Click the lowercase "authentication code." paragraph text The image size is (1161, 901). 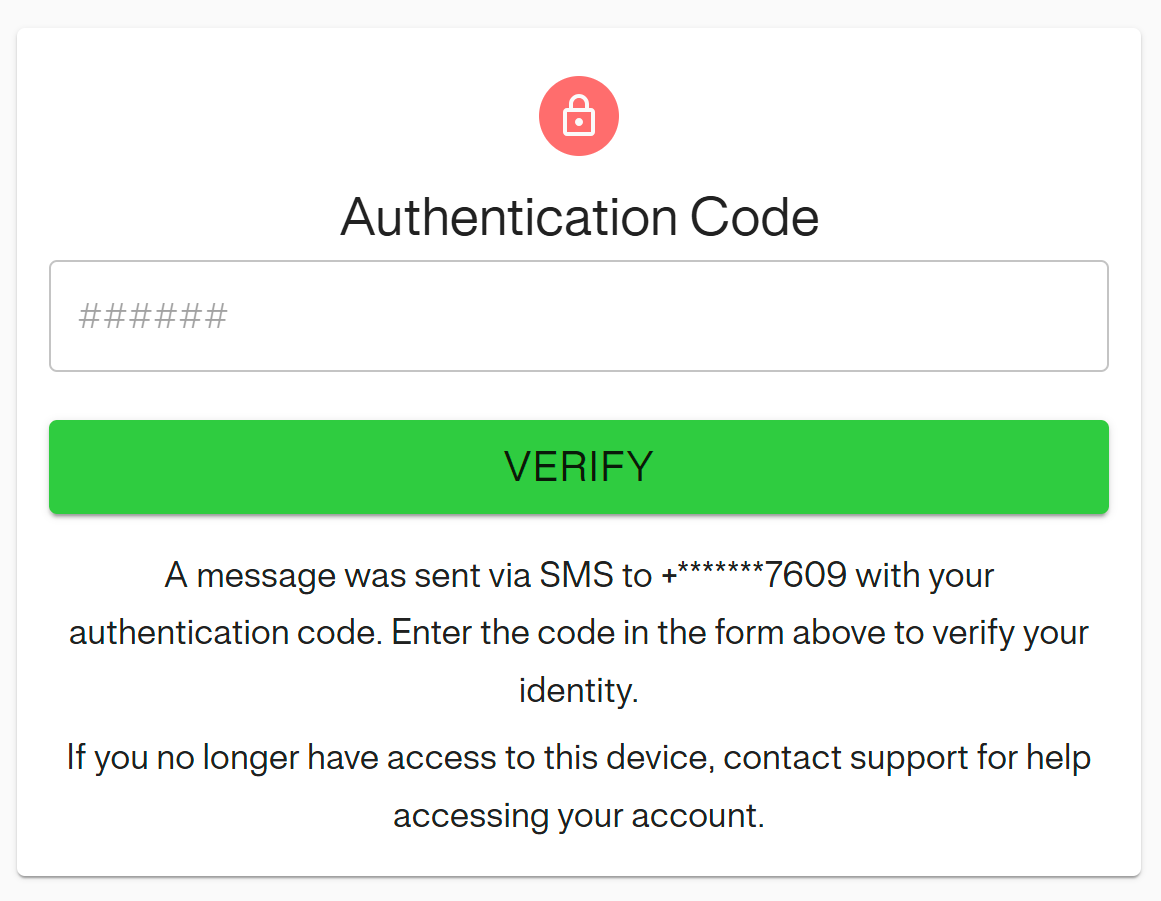[226, 633]
